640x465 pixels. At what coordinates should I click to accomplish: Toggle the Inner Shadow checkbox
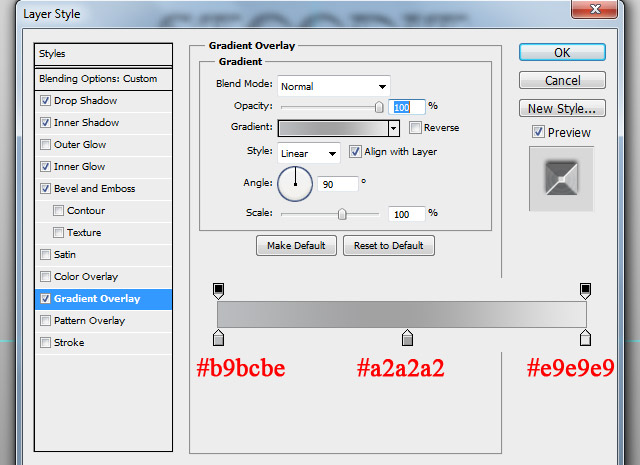click(x=45, y=122)
